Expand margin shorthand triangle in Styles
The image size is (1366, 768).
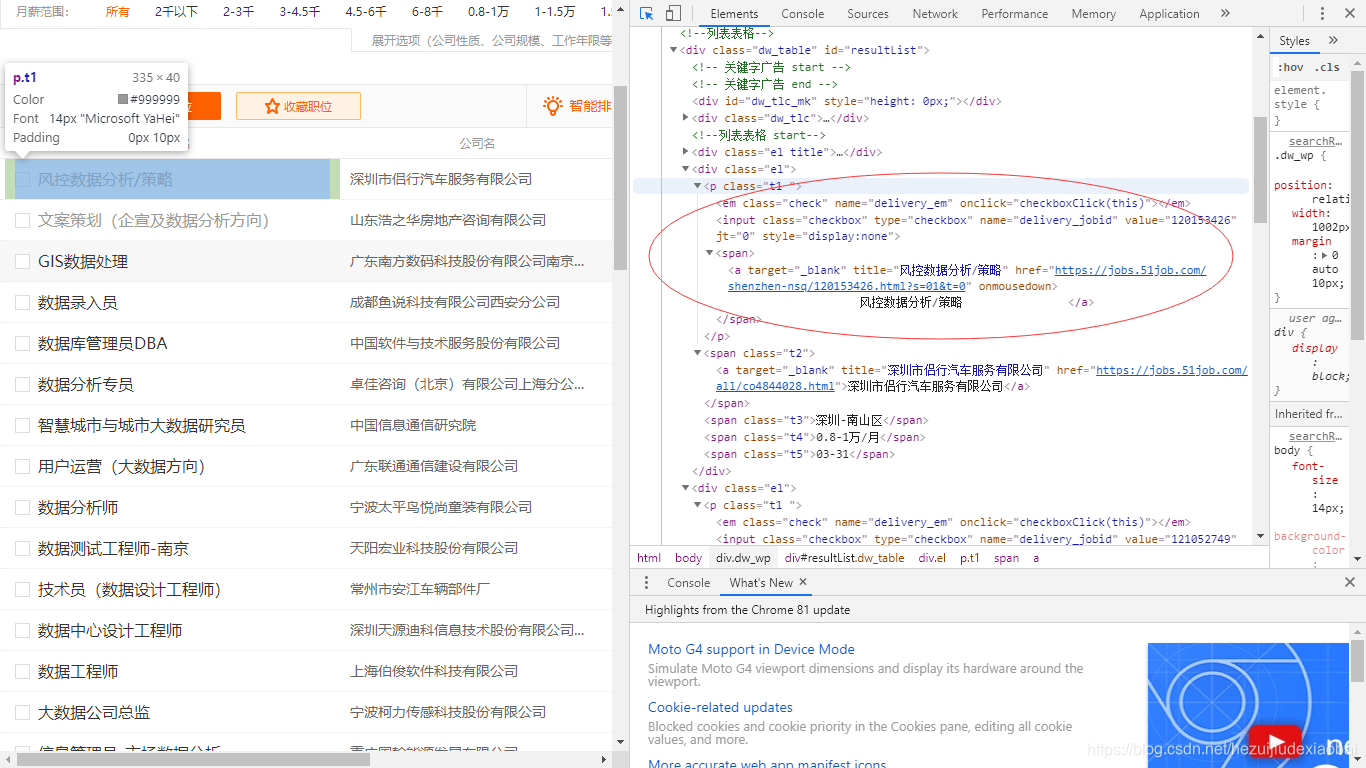tap(1323, 255)
